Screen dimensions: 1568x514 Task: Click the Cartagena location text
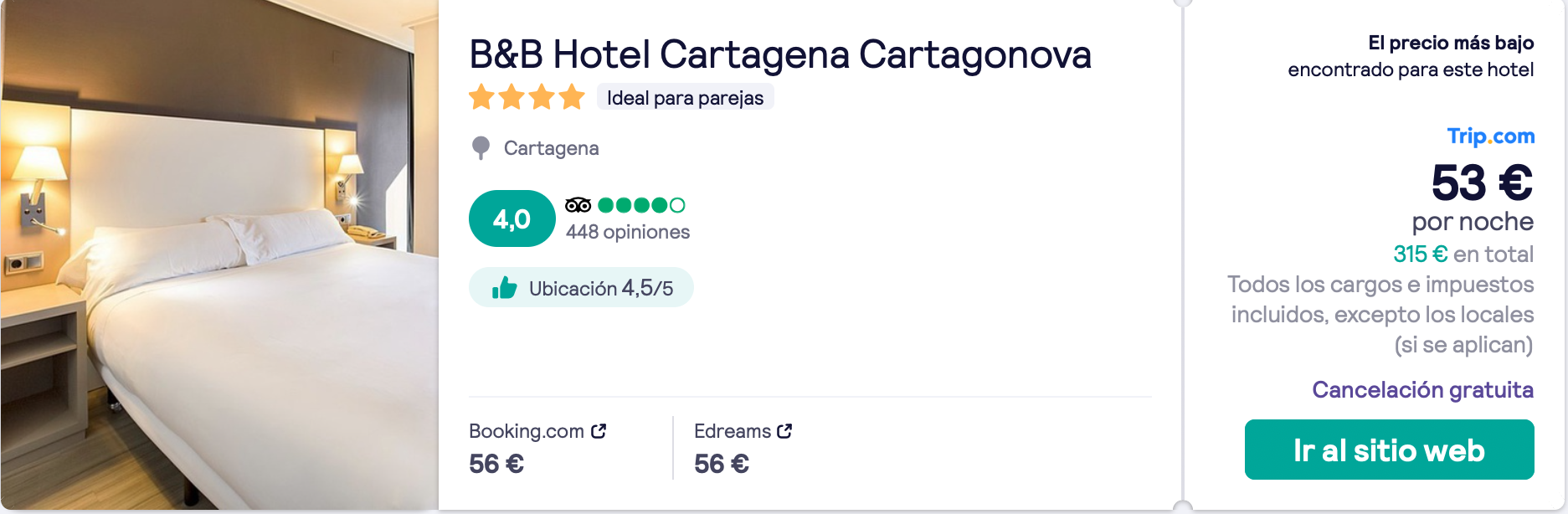(551, 148)
